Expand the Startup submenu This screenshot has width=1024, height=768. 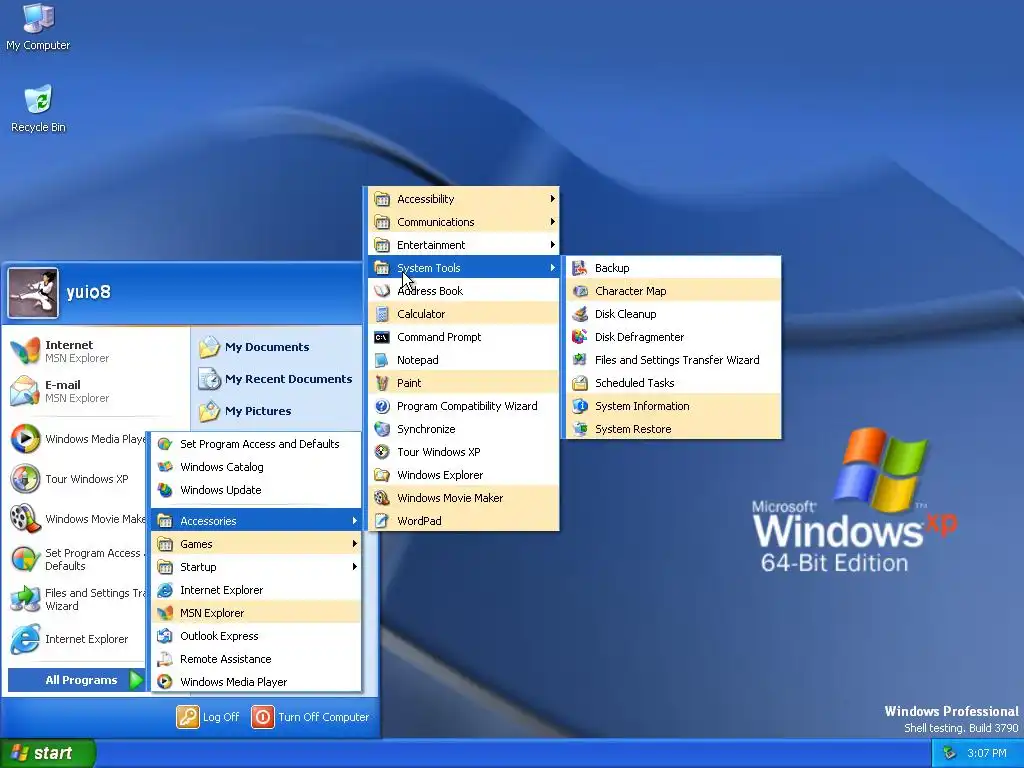[256, 567]
